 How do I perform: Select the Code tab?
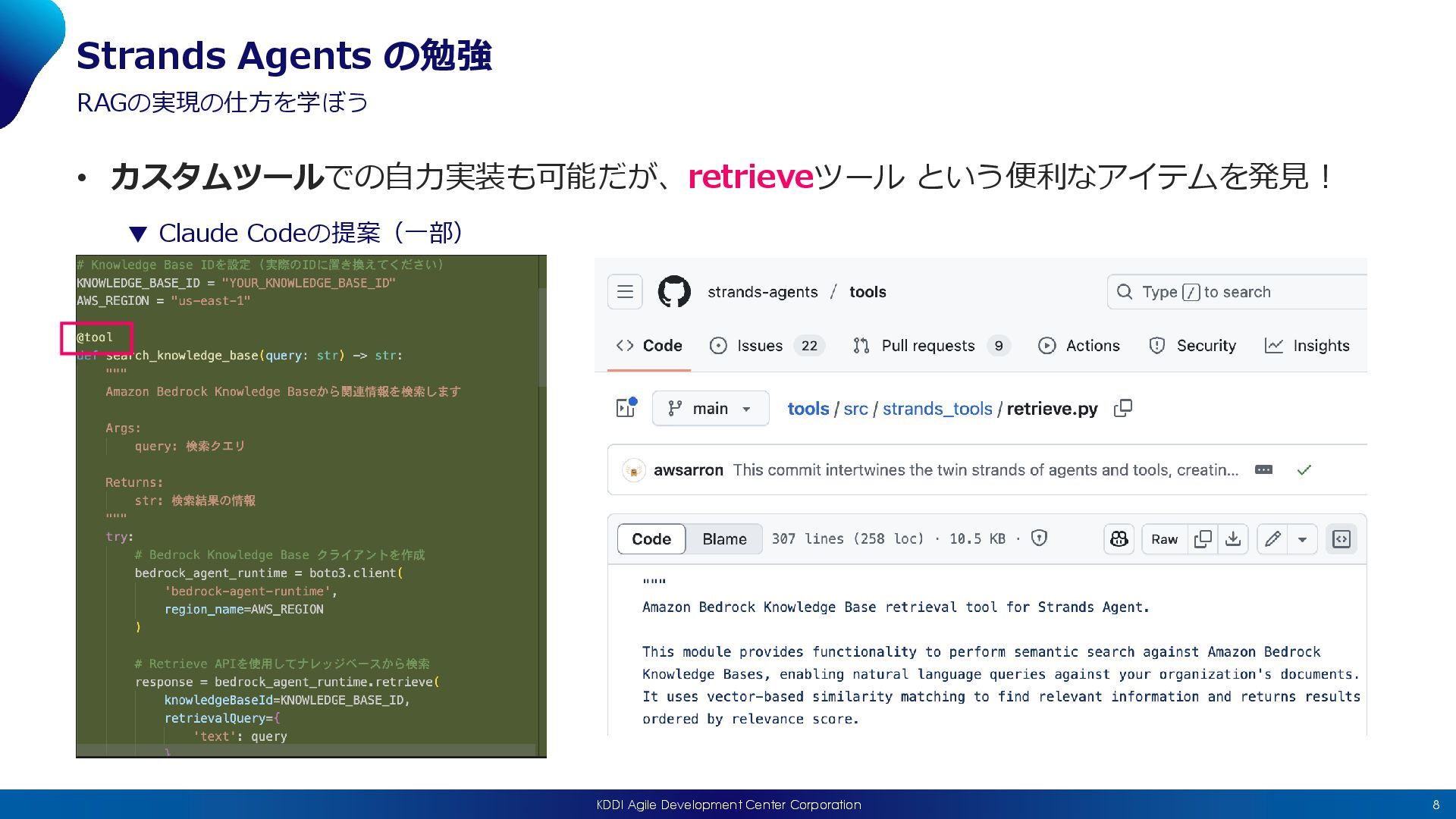pyautogui.click(x=649, y=346)
